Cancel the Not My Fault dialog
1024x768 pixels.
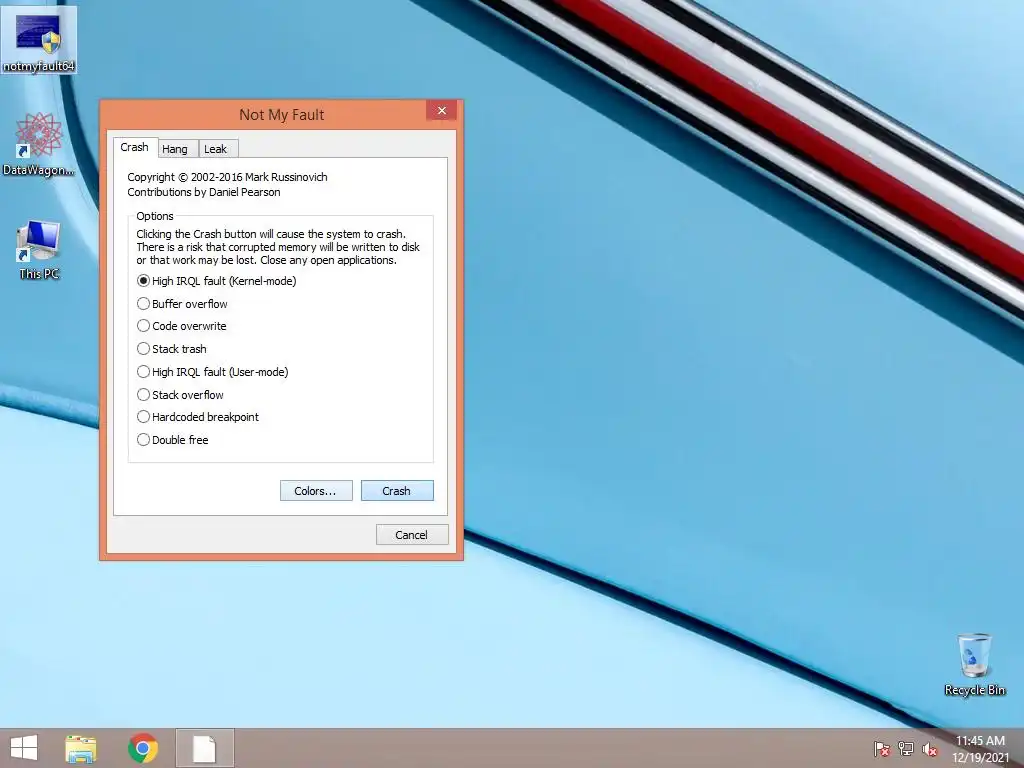pyautogui.click(x=412, y=535)
